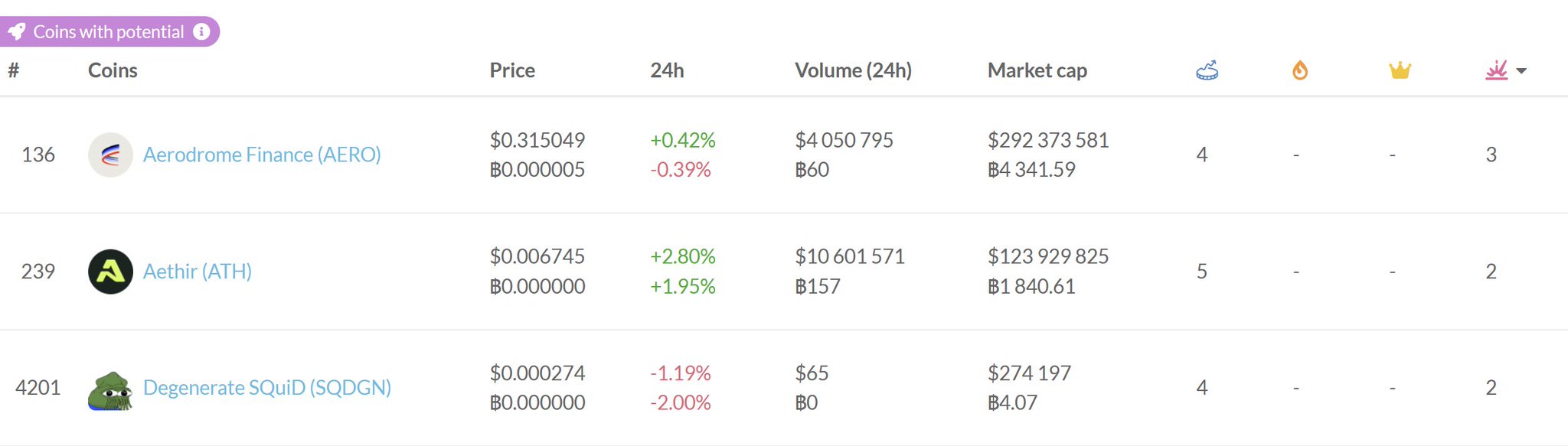Sort table by Price column header
The height and width of the screenshot is (446, 1568).
tap(512, 70)
